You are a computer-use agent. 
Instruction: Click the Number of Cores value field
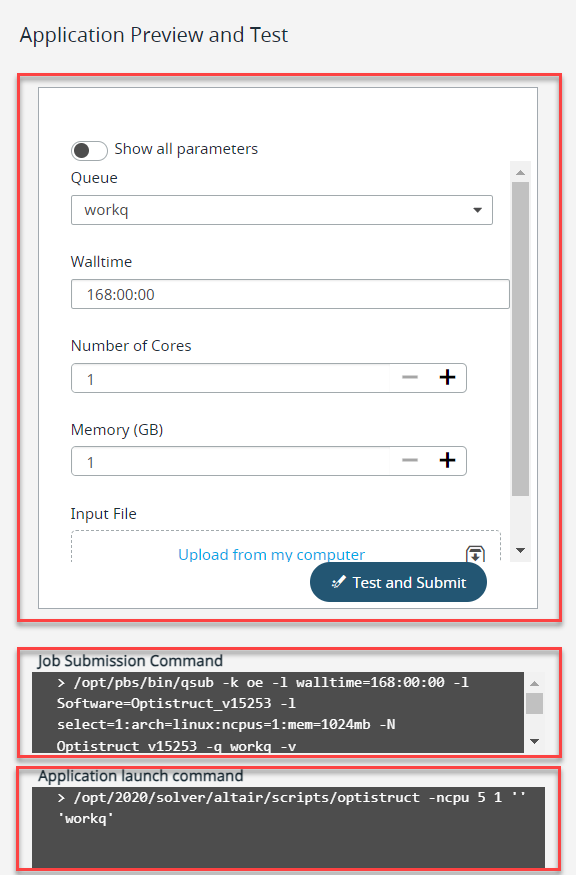point(230,378)
